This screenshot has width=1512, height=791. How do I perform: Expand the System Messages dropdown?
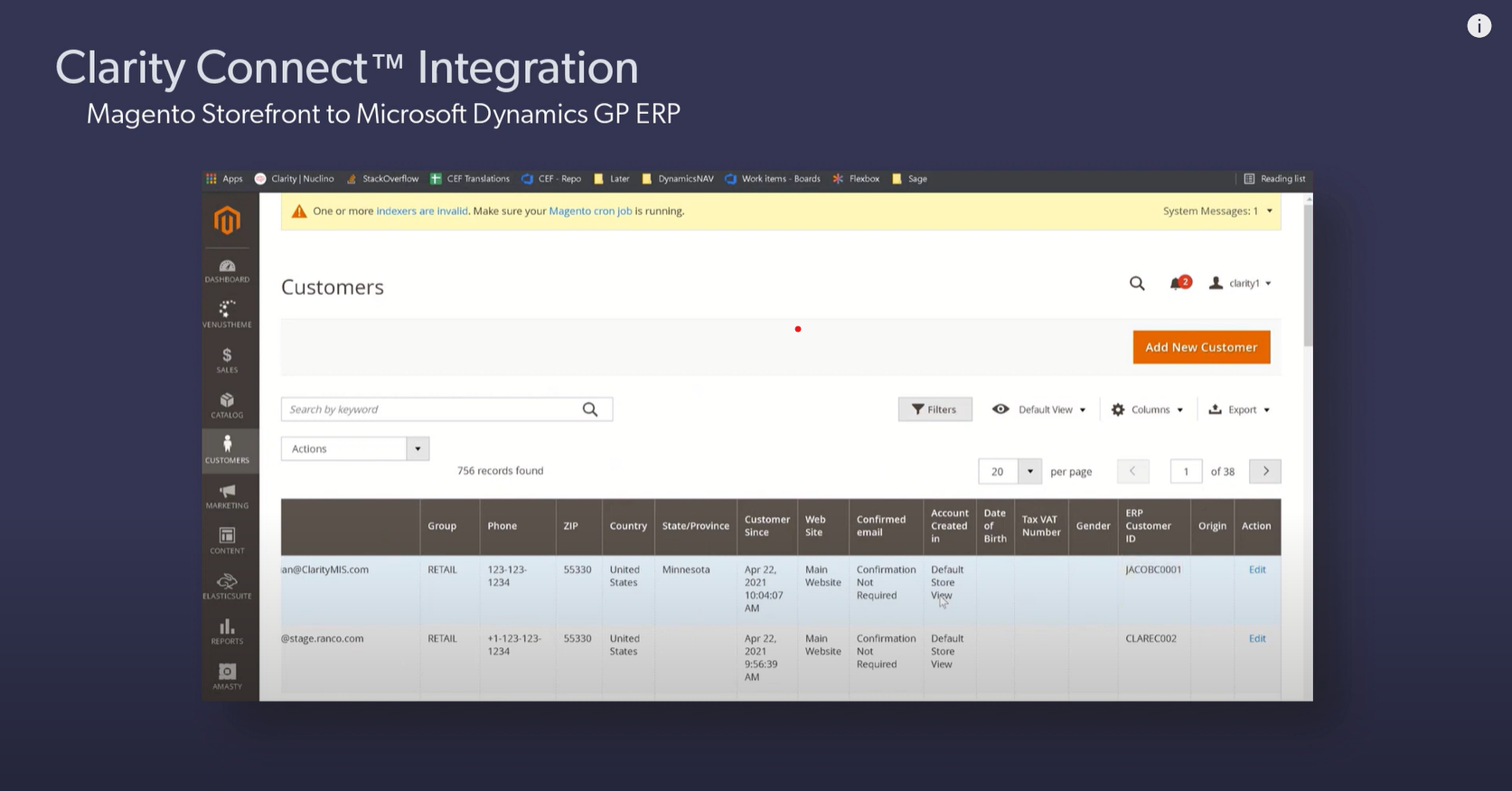[x=1217, y=212]
